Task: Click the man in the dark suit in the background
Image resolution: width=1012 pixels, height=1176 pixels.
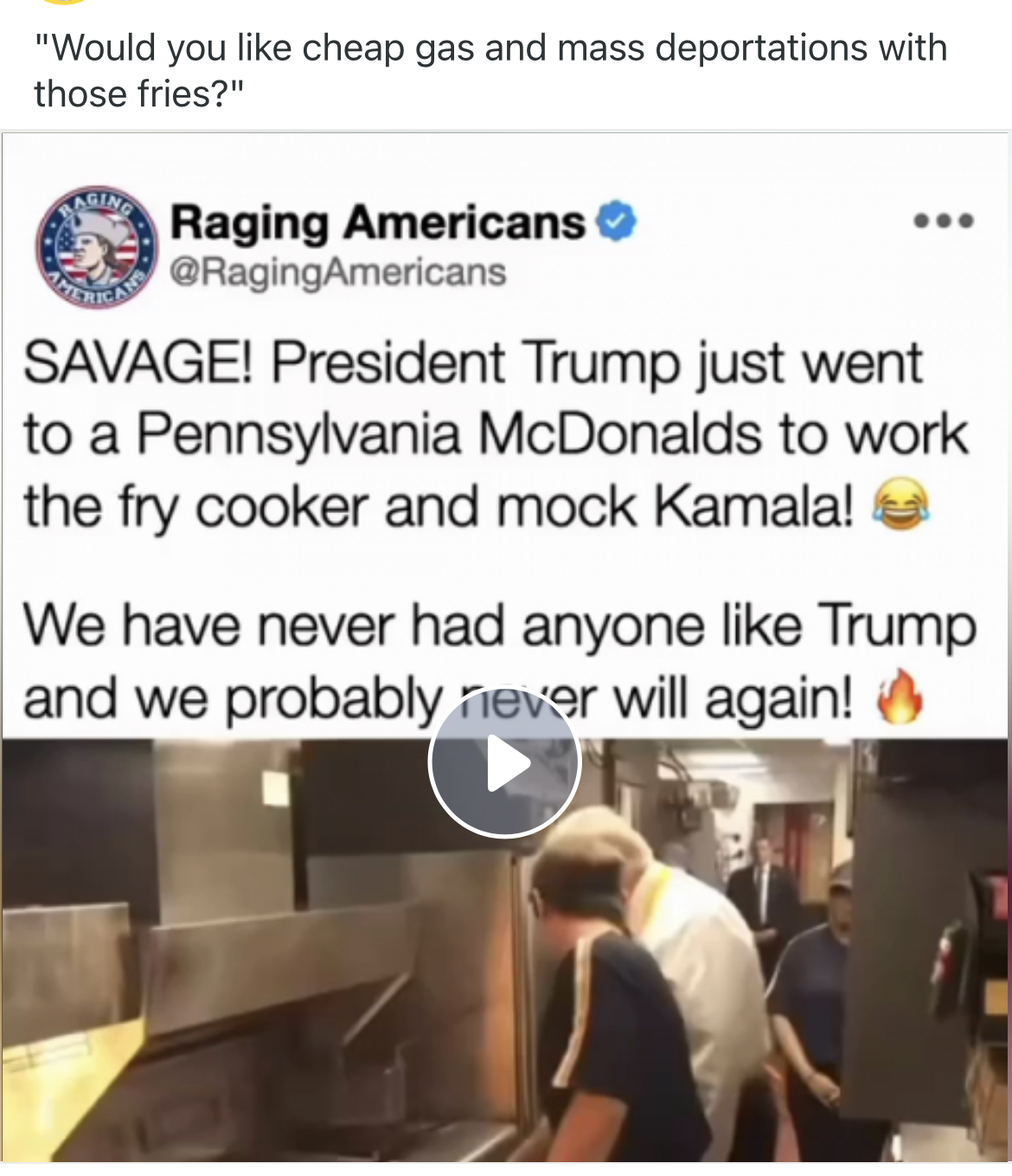Action: 761,884
